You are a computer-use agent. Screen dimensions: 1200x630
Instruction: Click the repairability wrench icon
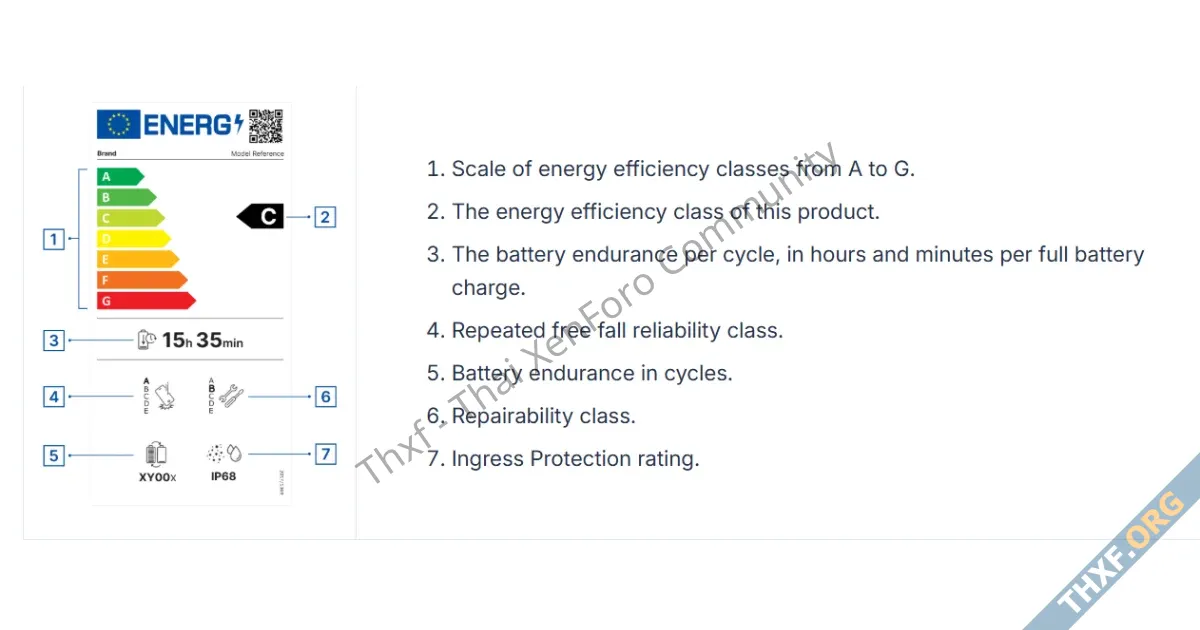(x=230, y=396)
